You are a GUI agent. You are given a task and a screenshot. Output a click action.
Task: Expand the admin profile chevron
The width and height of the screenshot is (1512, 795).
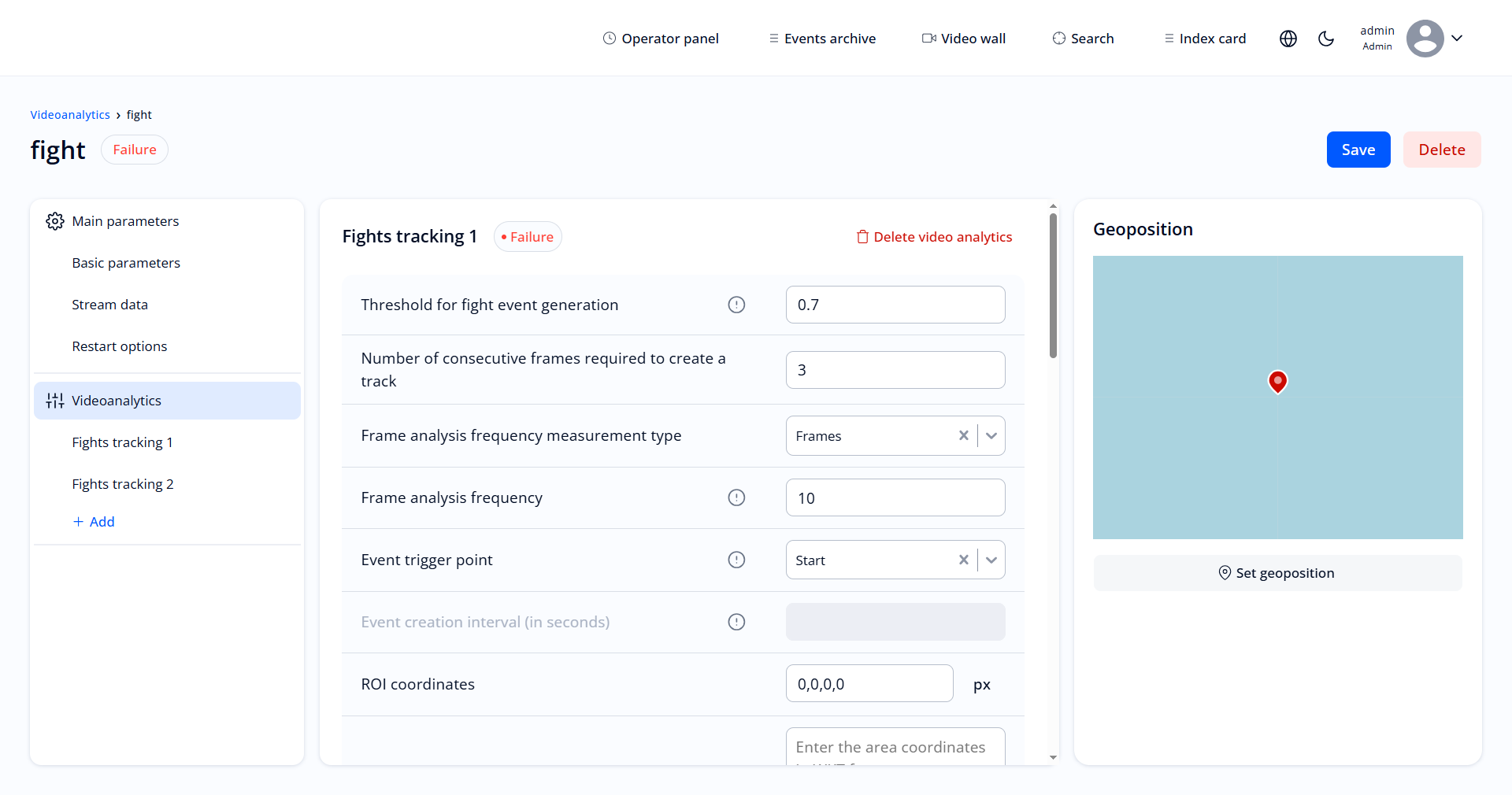coord(1458,38)
